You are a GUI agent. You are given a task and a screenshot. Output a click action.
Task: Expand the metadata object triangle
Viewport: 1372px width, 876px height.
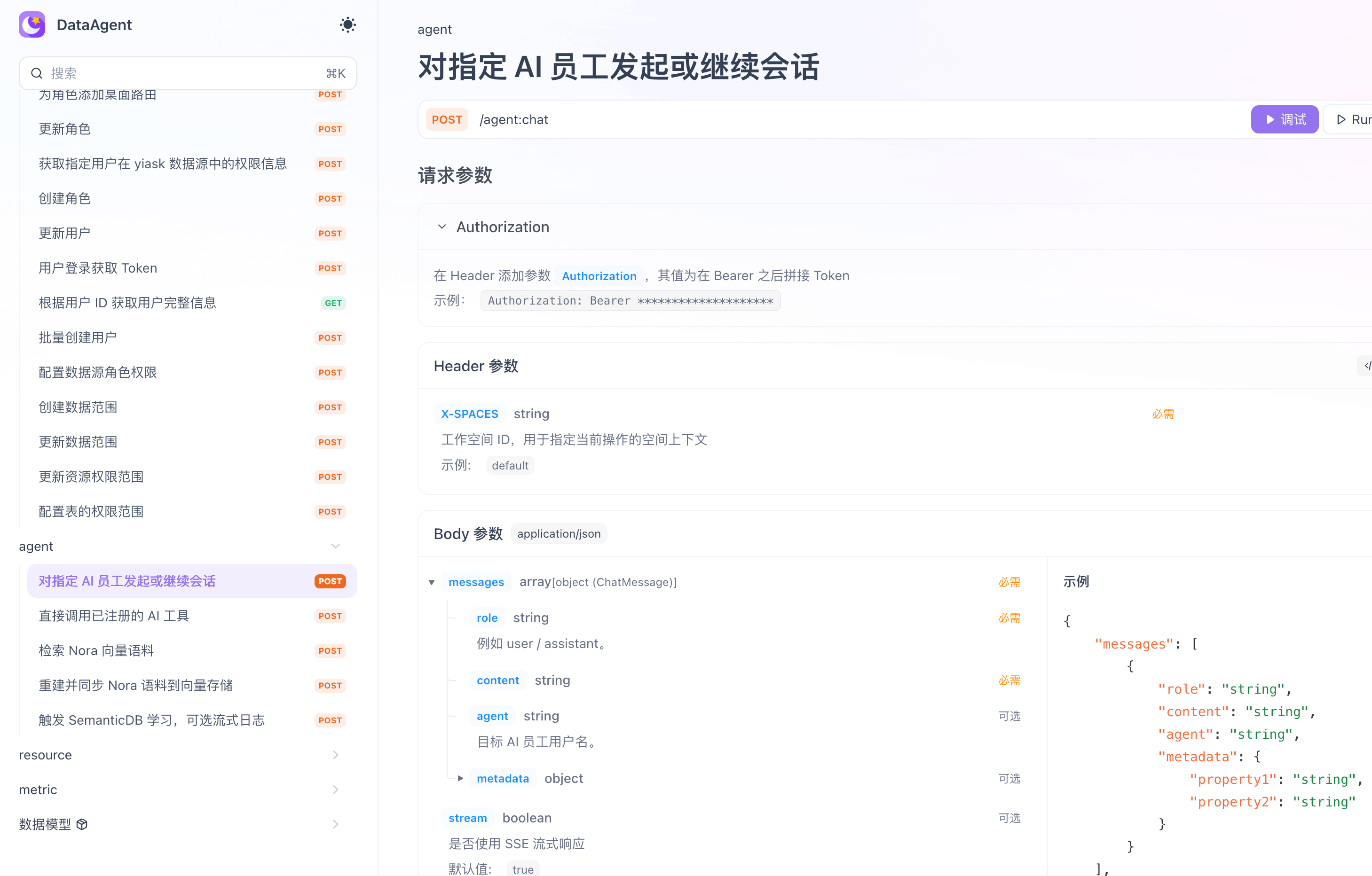[x=460, y=778]
